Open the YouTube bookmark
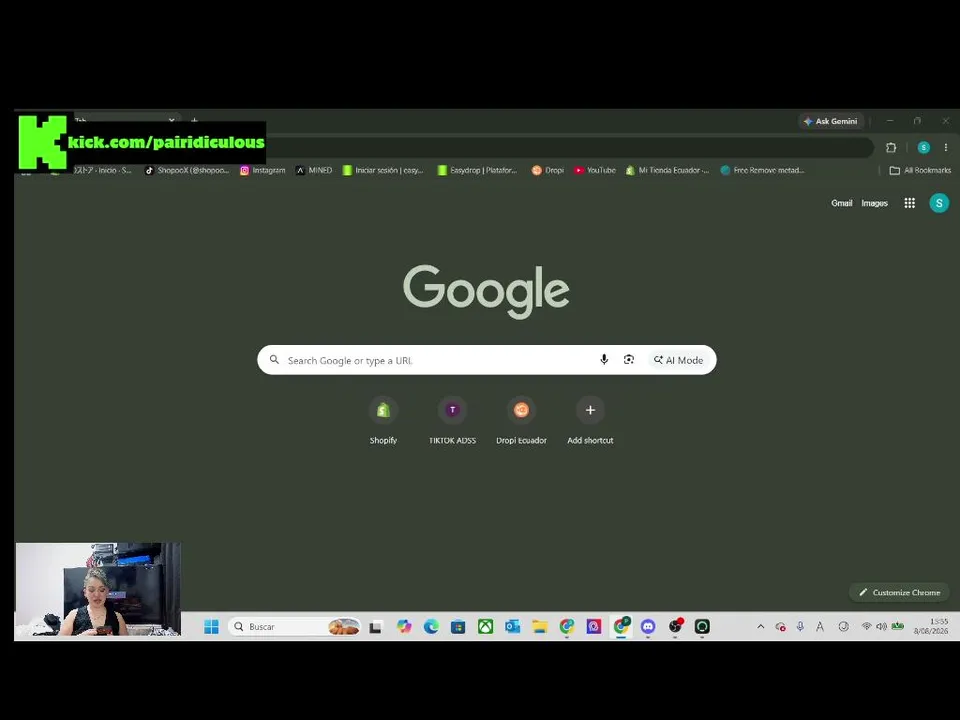Viewport: 960px width, 720px height. (x=595, y=170)
